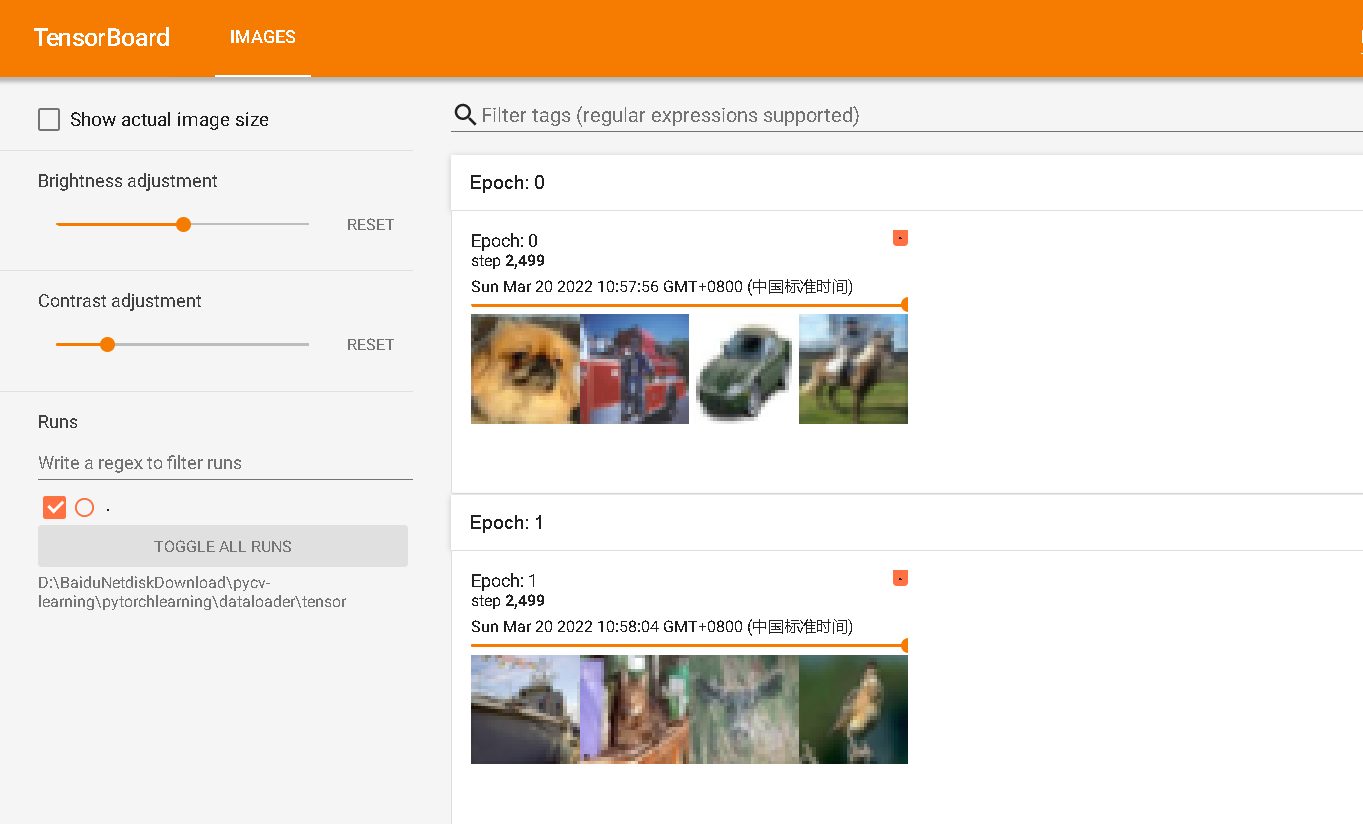Click the orange run color chip in Epoch: 0 card
Image resolution: width=1363 pixels, height=824 pixels.
tap(900, 238)
